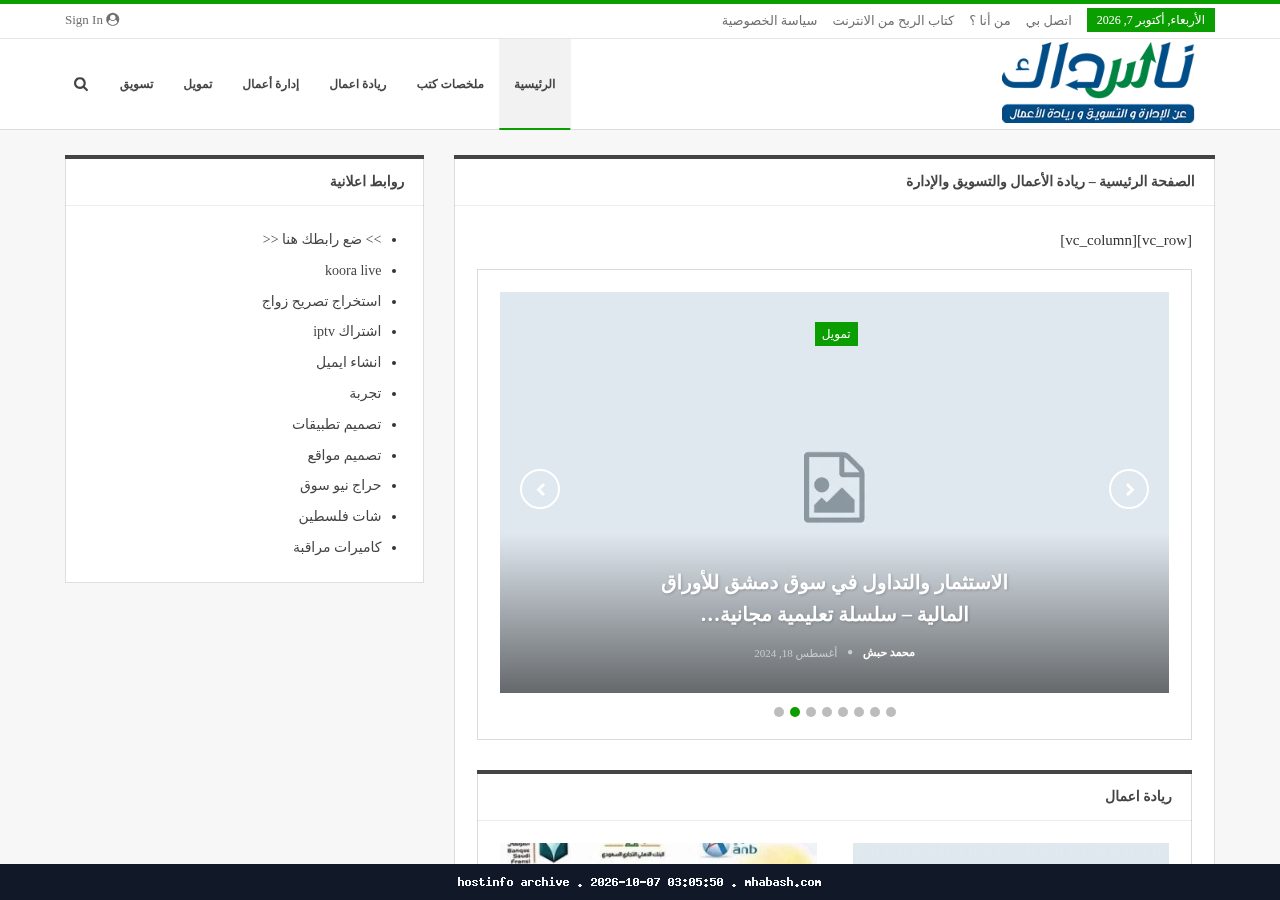Open تصميم تطبيقات sidebar link
Viewport: 1280px width, 900px height.
pyautogui.click(x=337, y=424)
